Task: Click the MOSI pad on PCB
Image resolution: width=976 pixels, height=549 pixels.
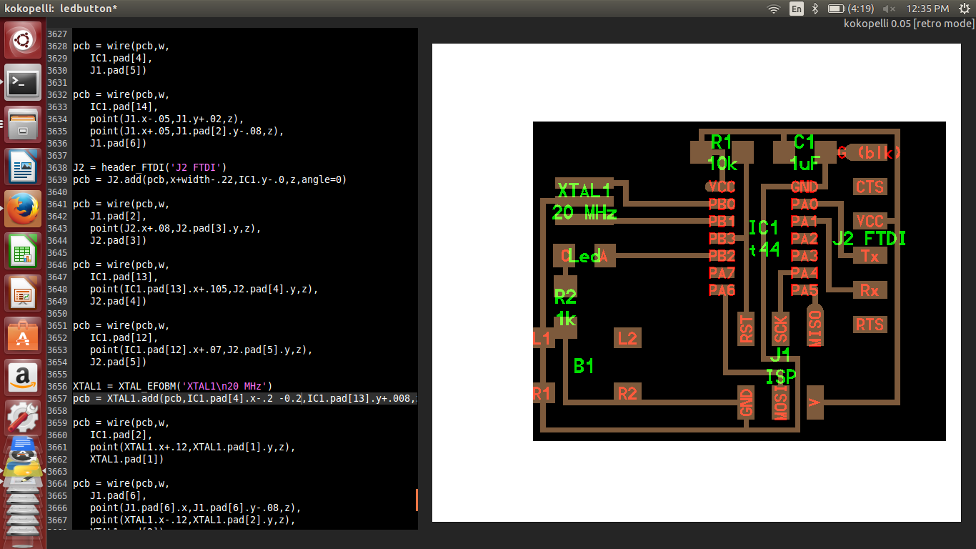Action: tap(781, 402)
